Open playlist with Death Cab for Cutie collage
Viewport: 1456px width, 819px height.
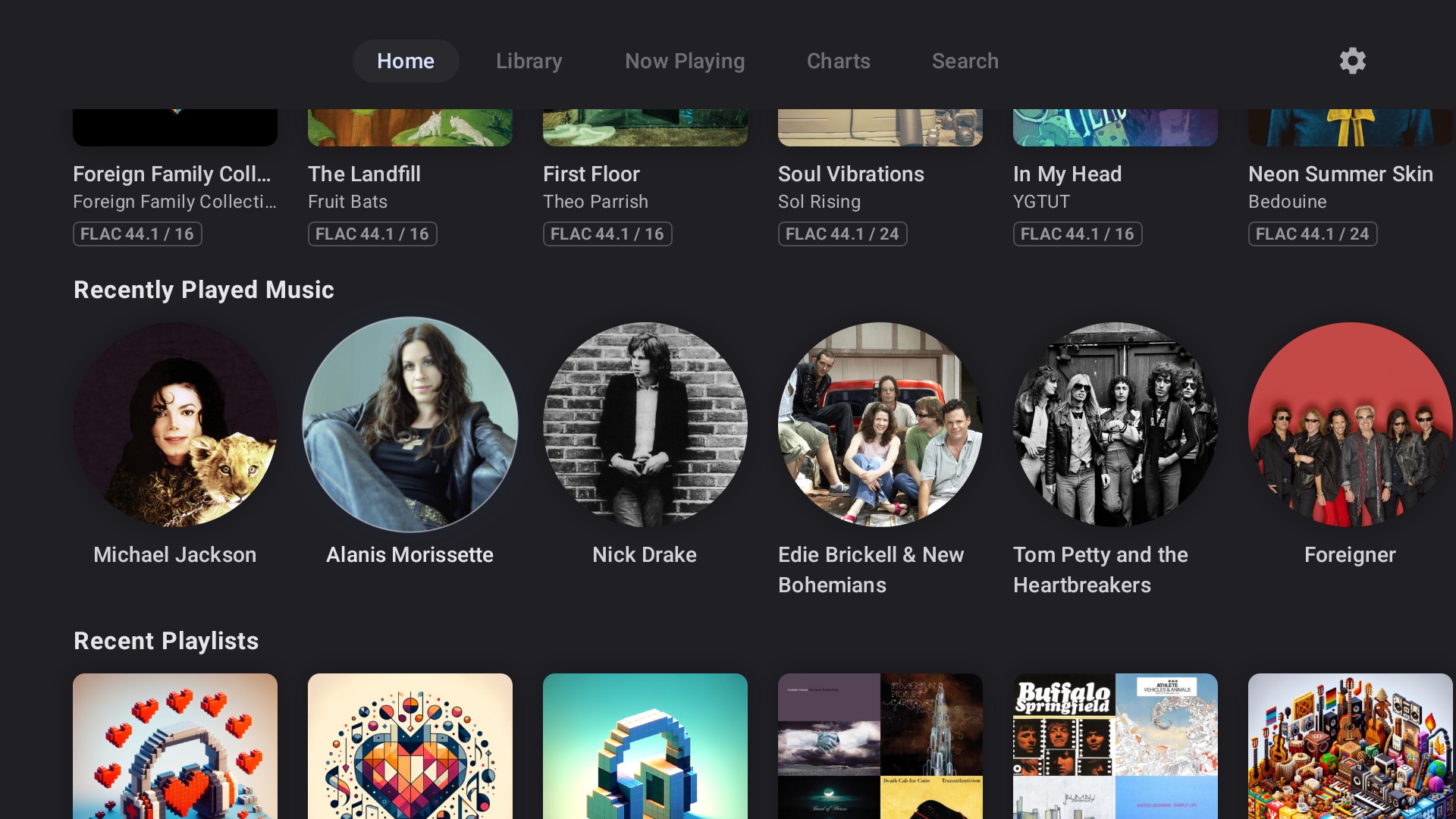click(880, 746)
